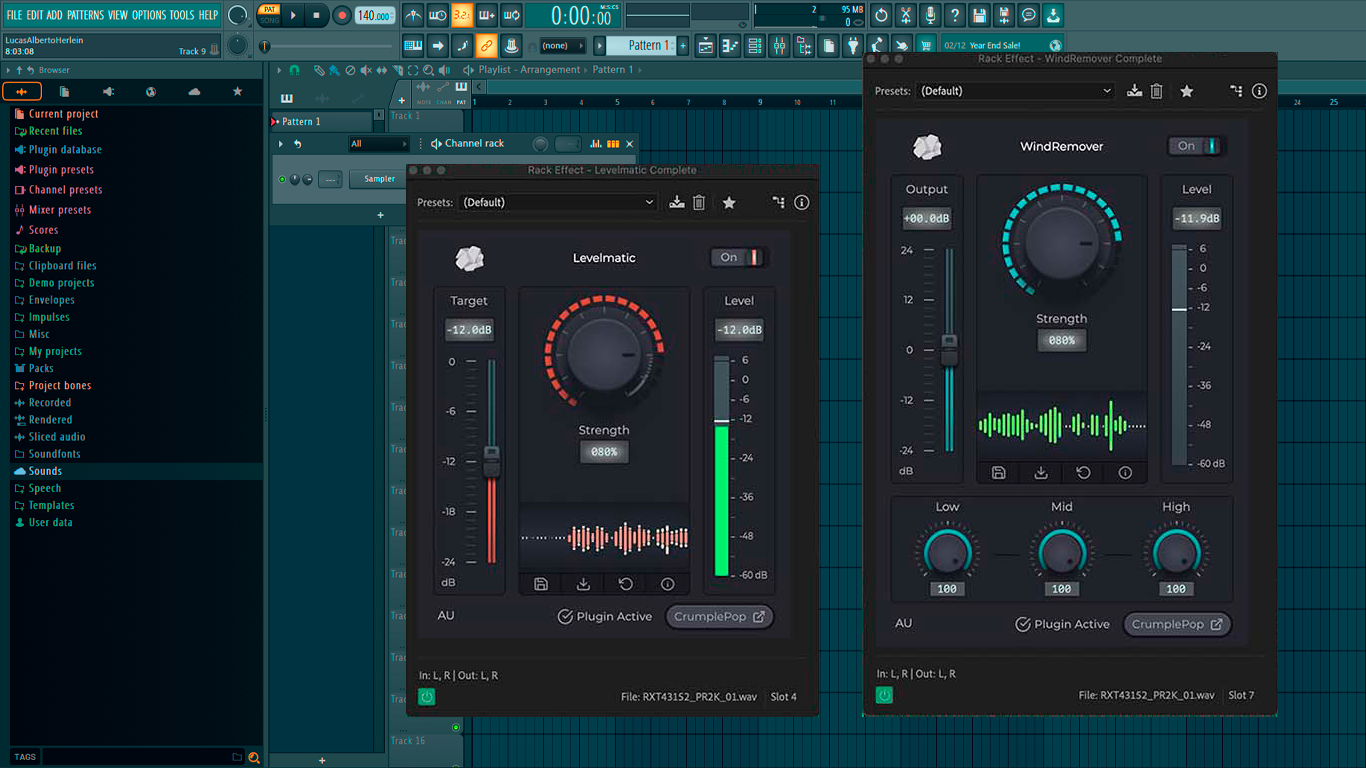Open the Levelmatic Presets dropdown
This screenshot has height=768, width=1366.
(x=557, y=203)
